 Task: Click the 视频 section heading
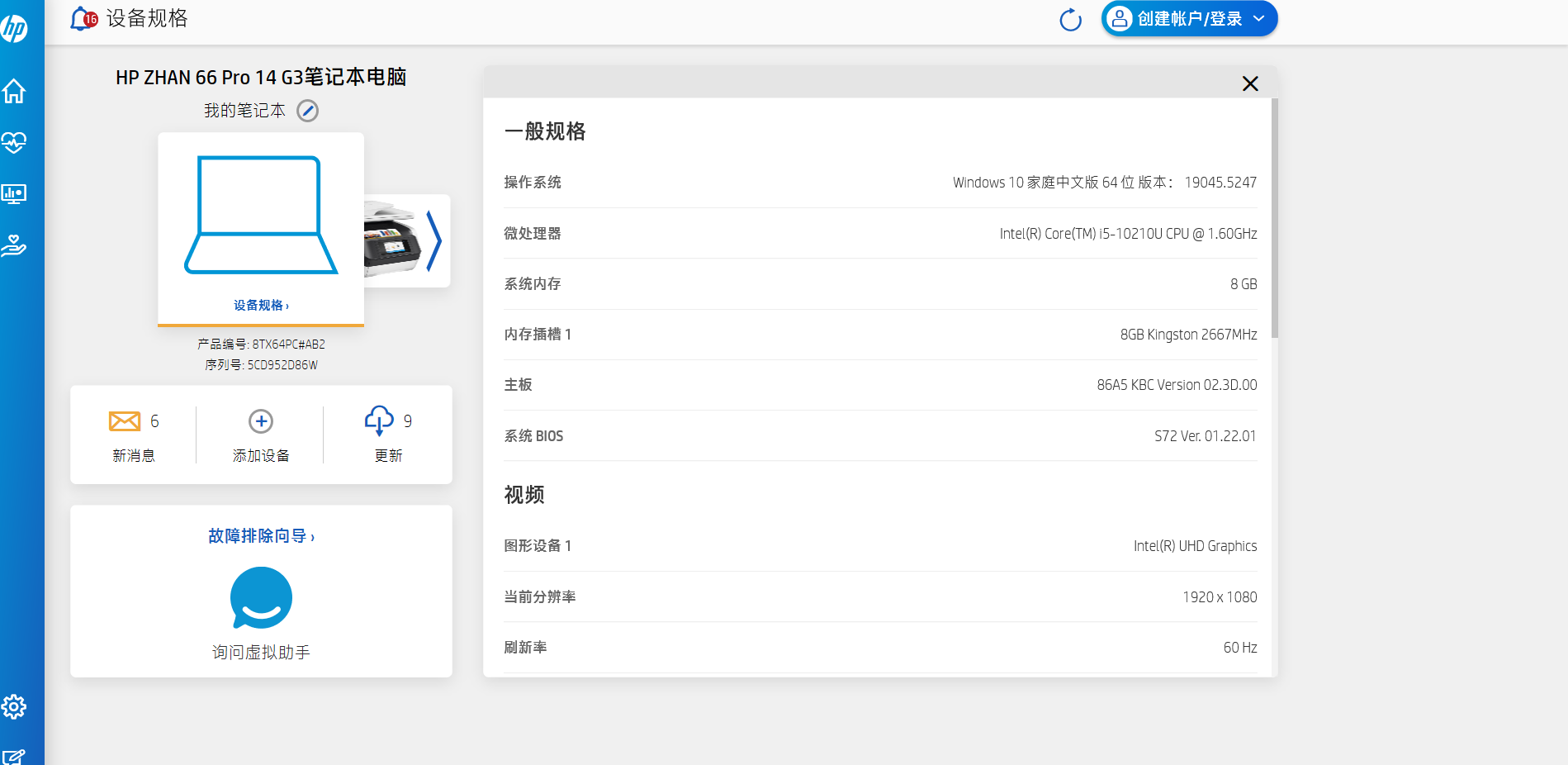pos(524,495)
